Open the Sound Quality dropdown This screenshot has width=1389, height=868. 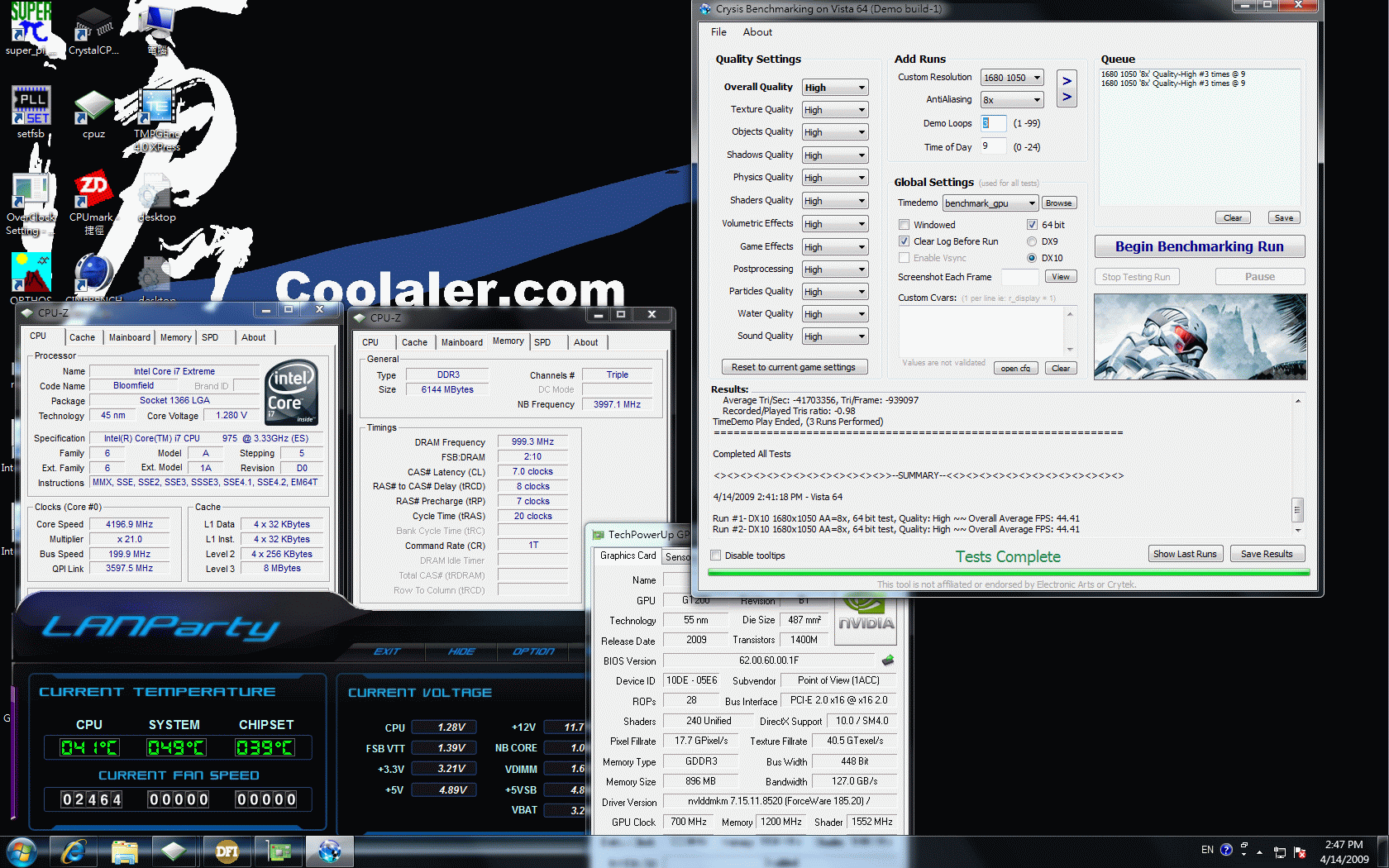(835, 336)
